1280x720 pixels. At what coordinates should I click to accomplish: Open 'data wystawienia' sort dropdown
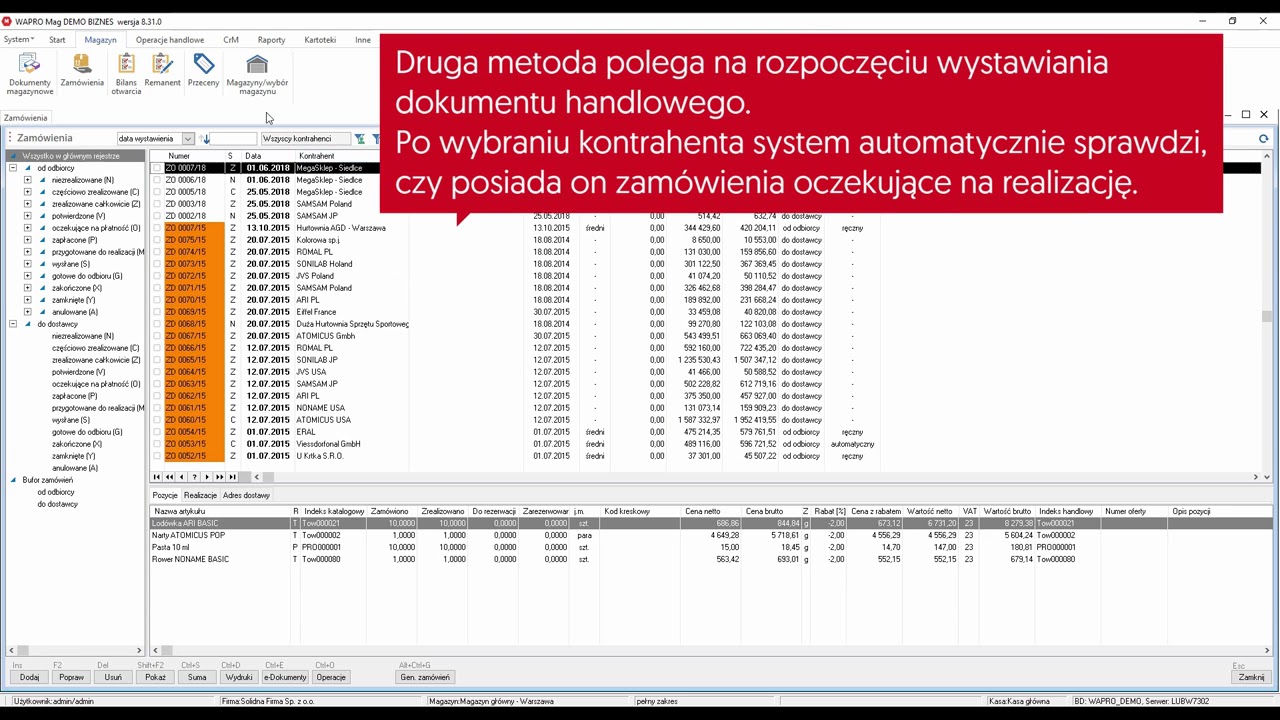click(x=187, y=139)
